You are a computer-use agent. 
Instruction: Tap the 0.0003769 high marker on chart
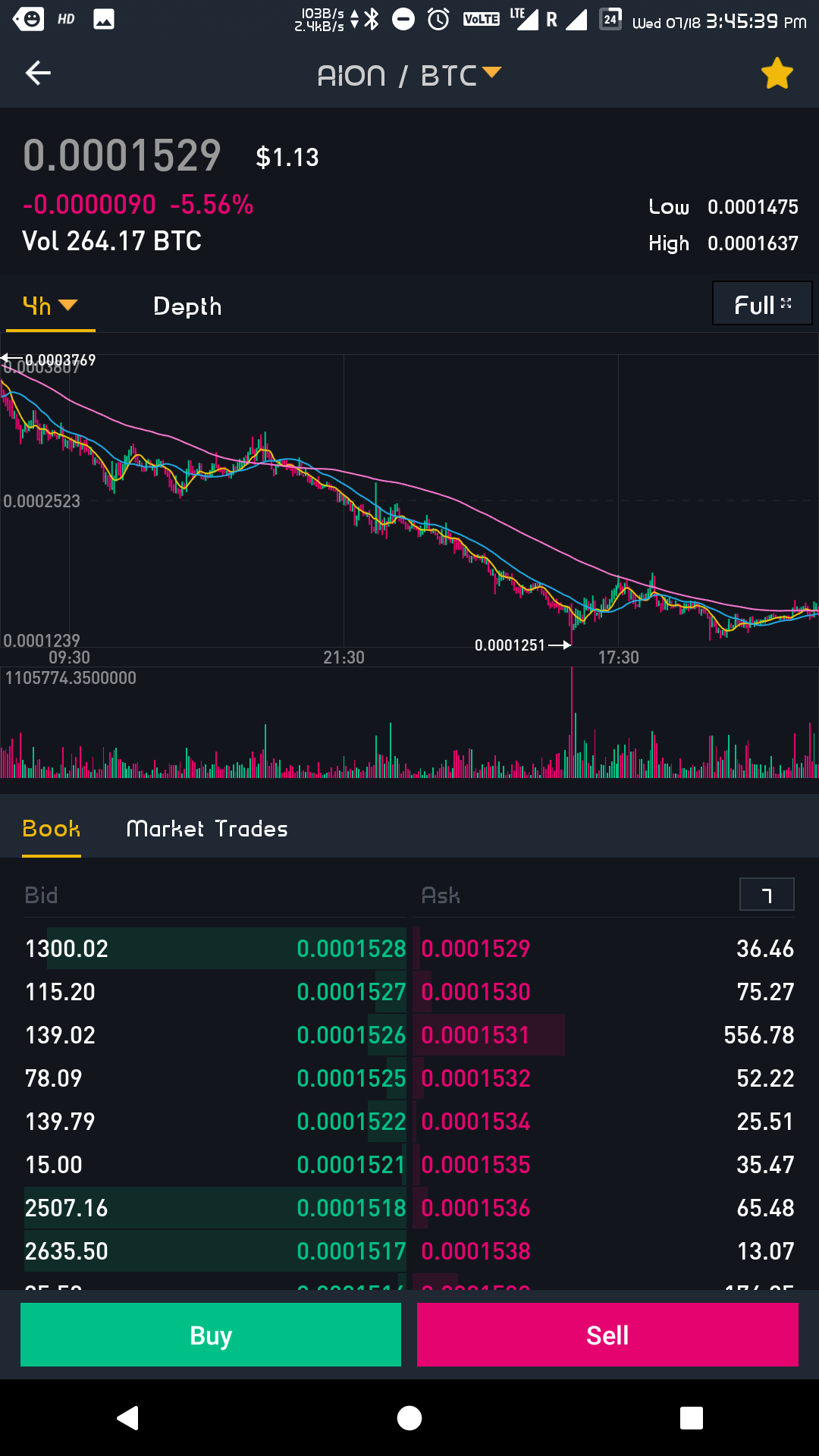coord(49,359)
